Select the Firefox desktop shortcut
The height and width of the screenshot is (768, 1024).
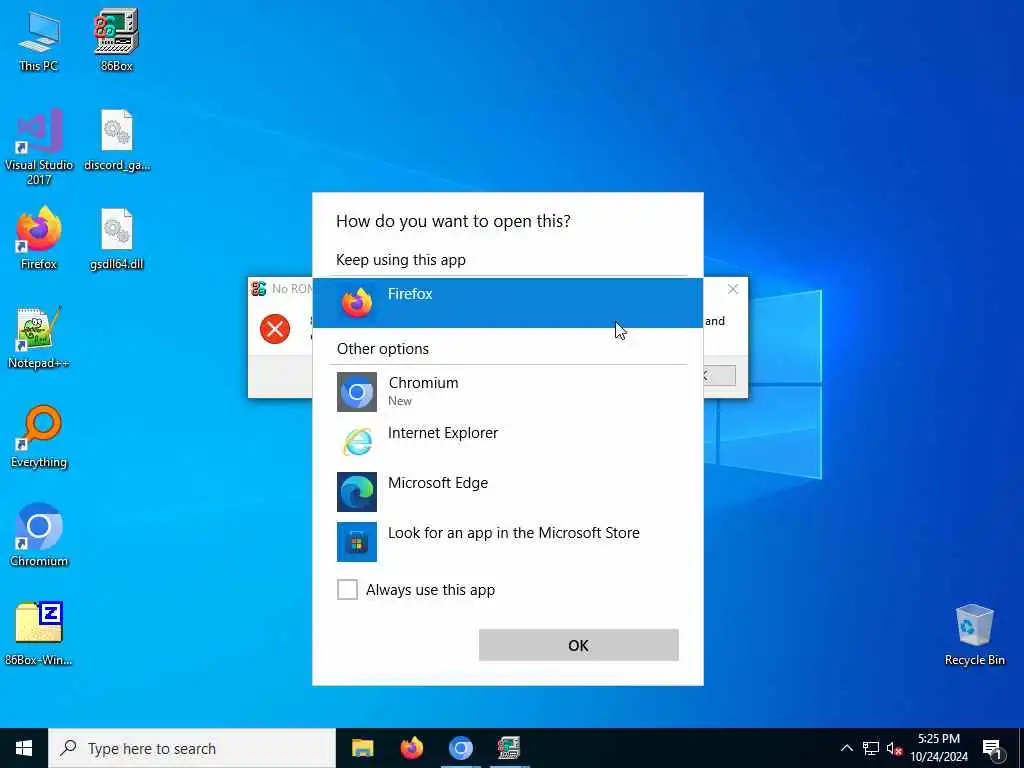click(x=39, y=238)
